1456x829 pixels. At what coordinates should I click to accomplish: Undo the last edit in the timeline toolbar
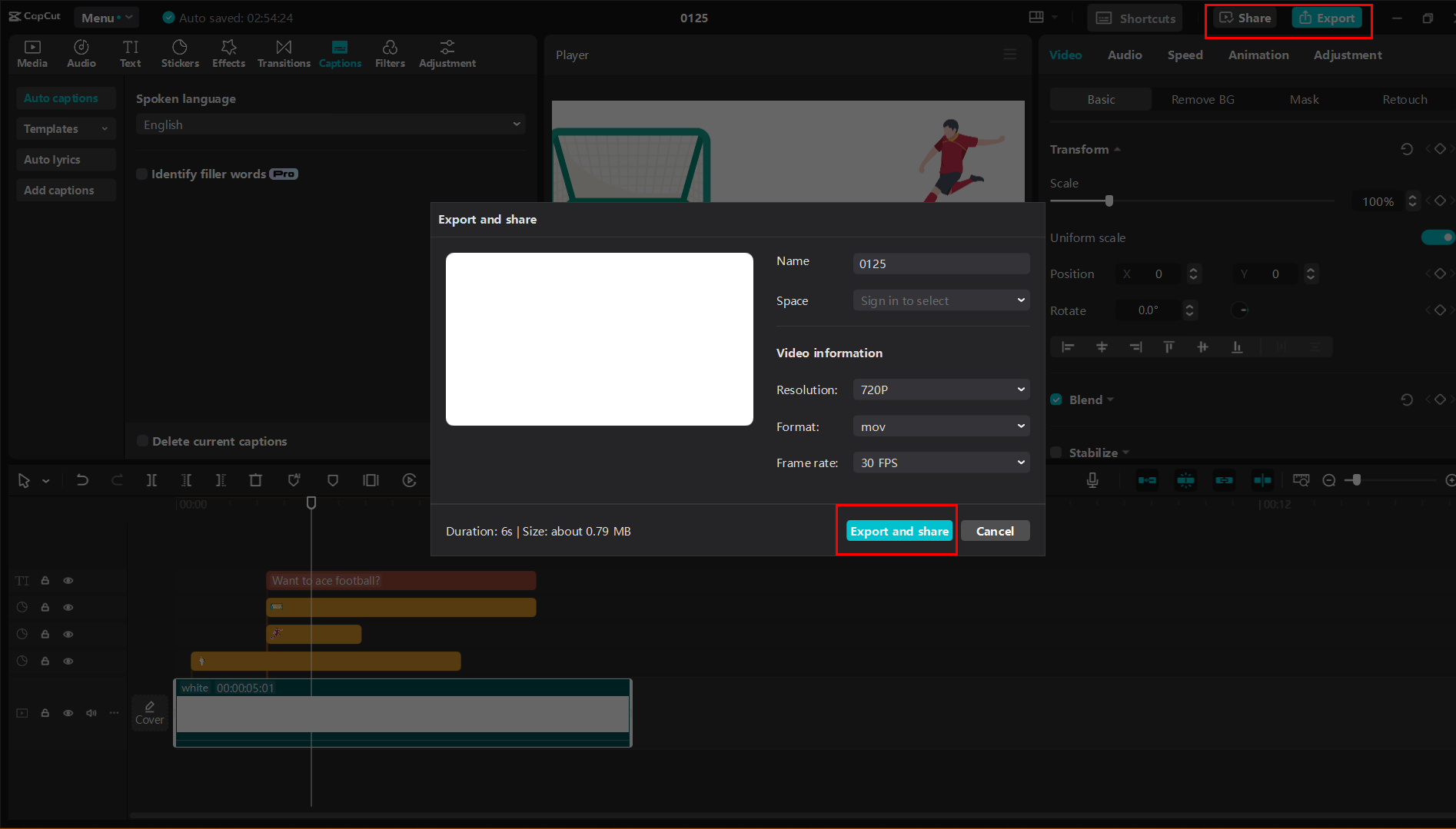coord(82,479)
